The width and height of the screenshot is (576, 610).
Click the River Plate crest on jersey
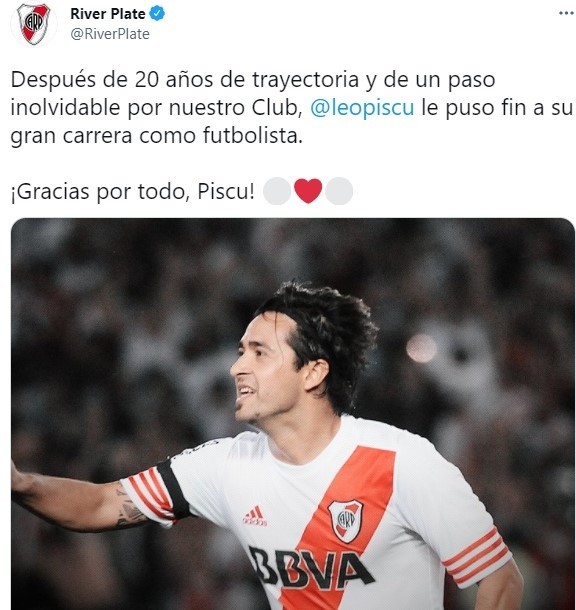tap(345, 521)
